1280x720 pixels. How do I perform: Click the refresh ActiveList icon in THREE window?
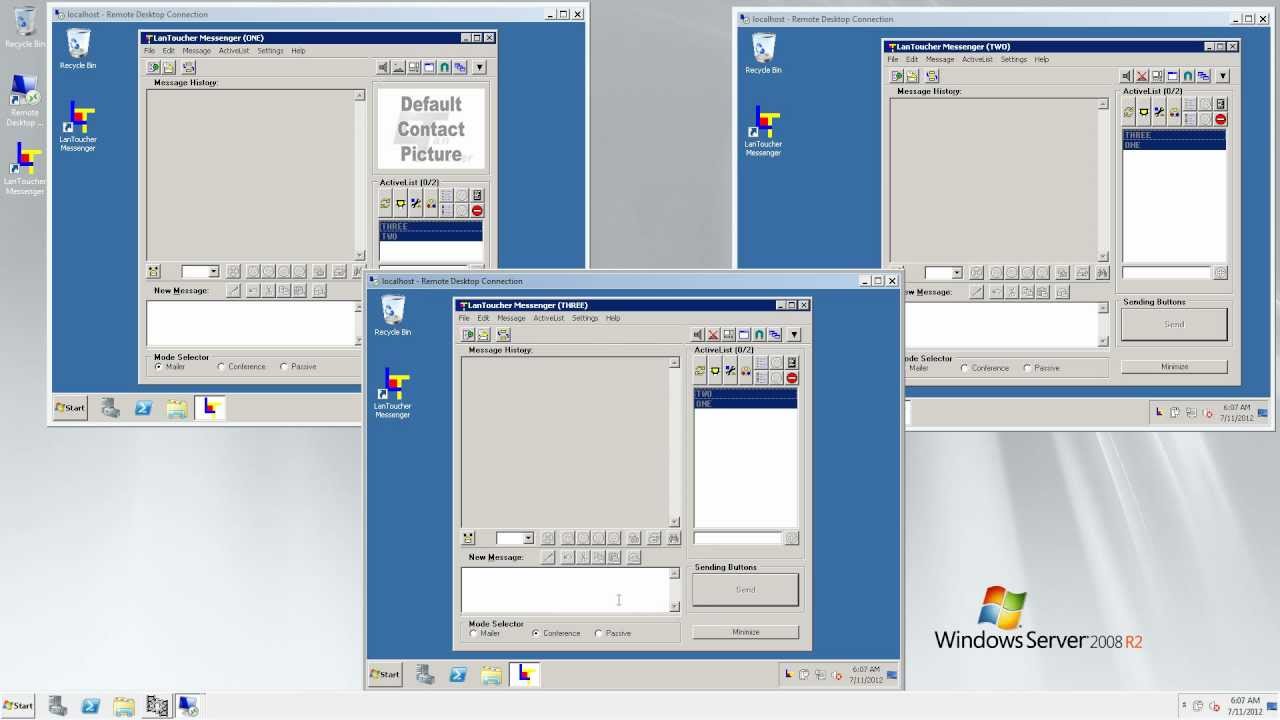[700, 371]
